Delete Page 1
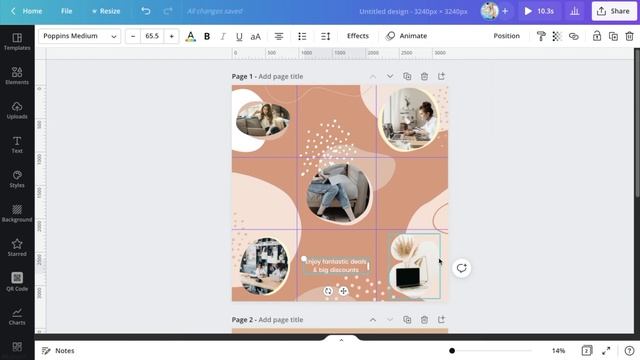Viewport: 640px width, 360px height. [424, 76]
